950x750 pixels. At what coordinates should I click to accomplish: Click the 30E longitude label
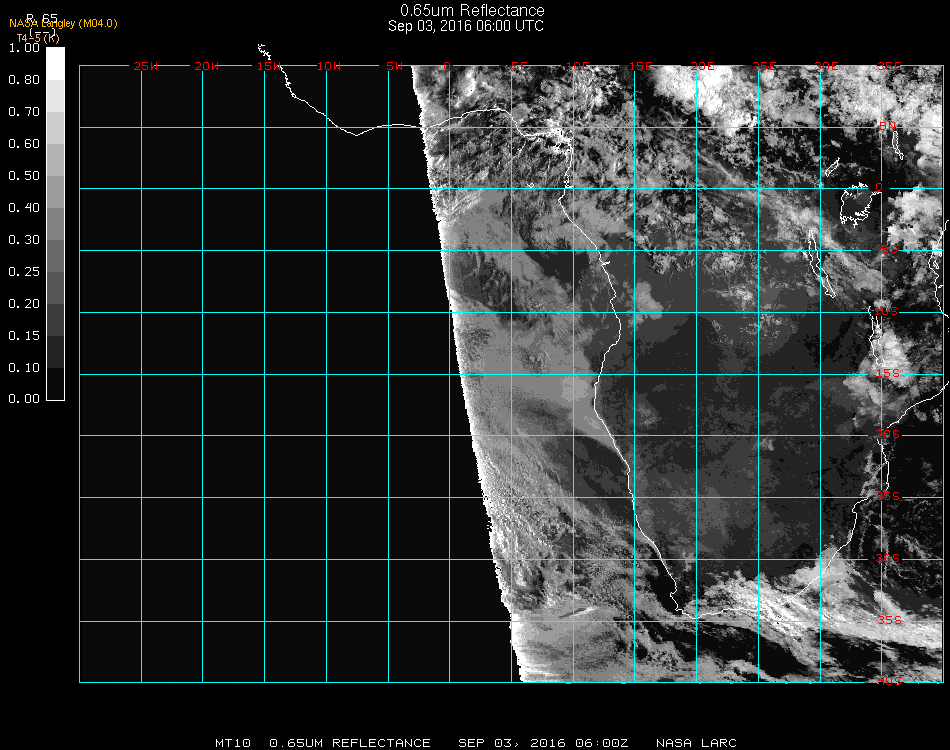(x=826, y=66)
